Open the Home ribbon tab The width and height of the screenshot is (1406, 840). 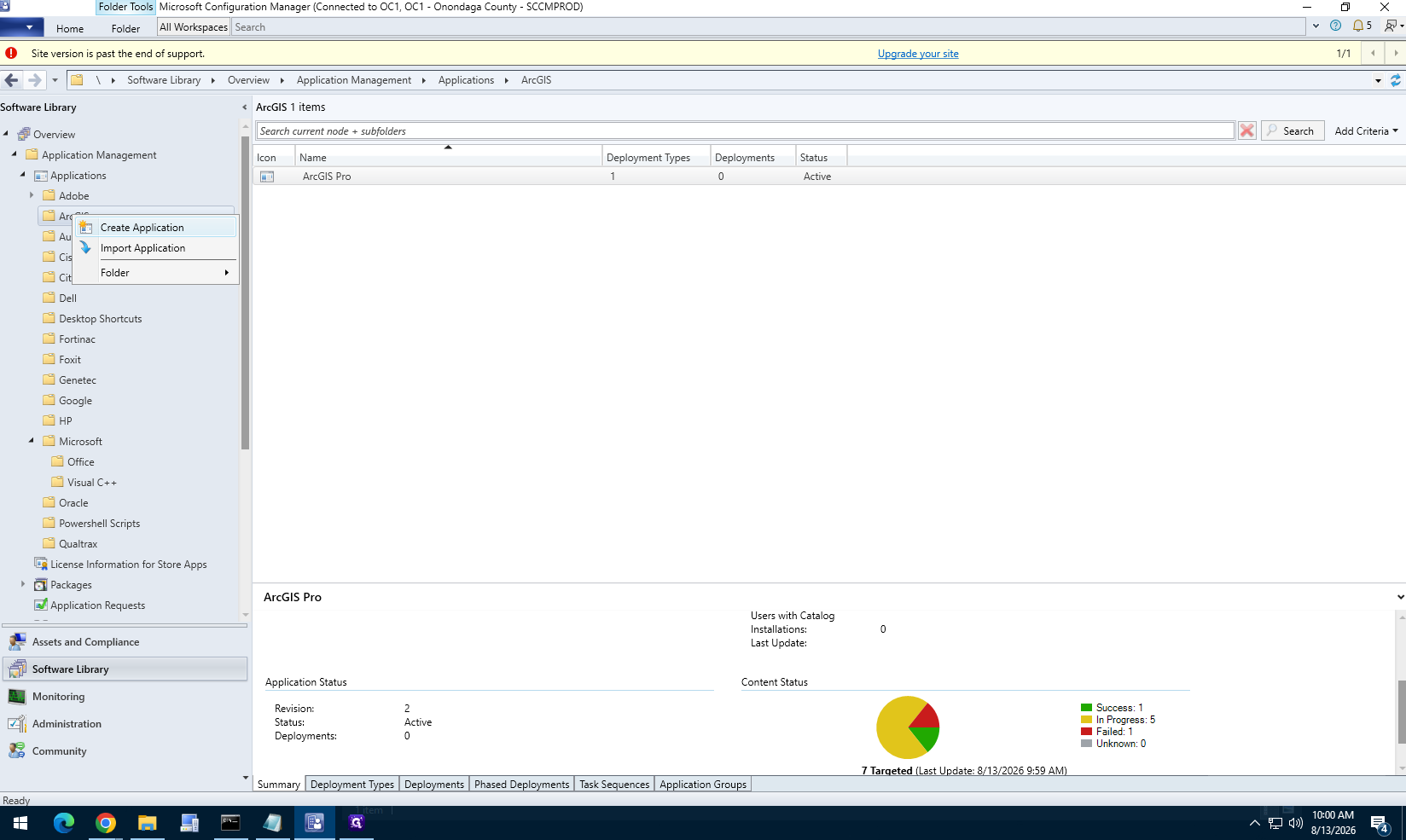pyautogui.click(x=70, y=28)
